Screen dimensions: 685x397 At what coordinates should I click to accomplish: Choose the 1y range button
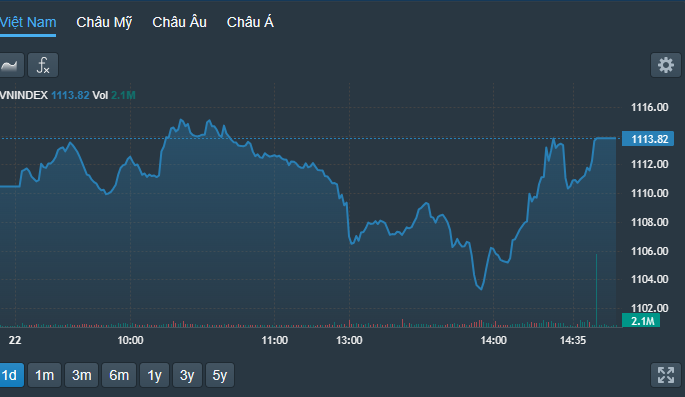coord(154,375)
